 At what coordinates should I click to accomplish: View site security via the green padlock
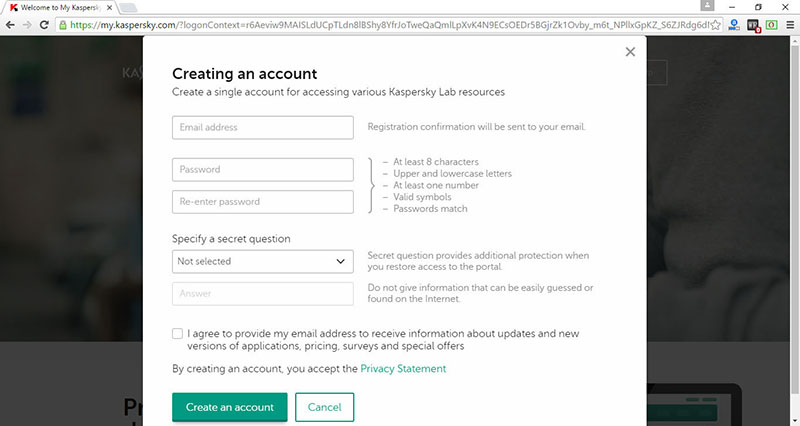tap(63, 24)
